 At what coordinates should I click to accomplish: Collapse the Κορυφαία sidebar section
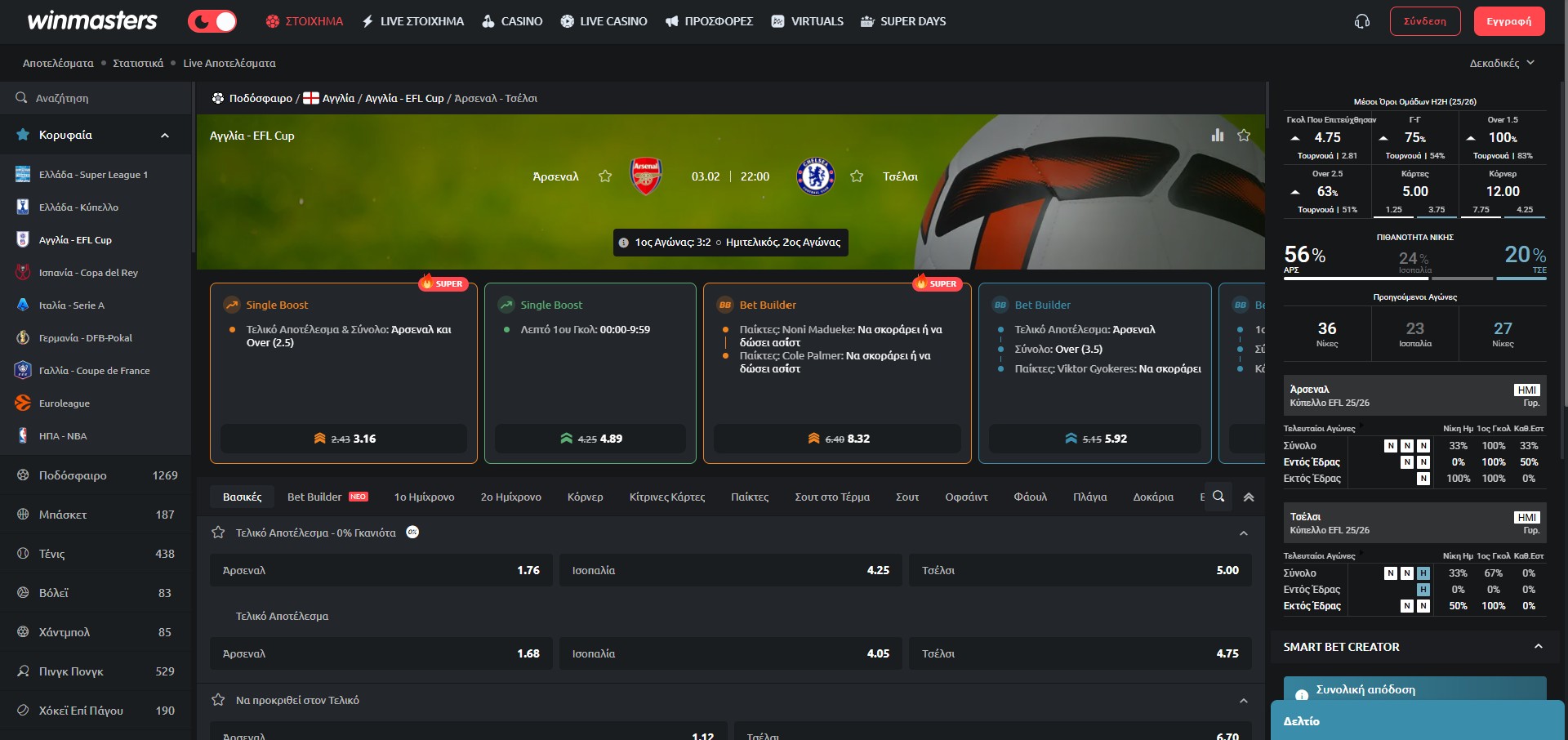165,136
